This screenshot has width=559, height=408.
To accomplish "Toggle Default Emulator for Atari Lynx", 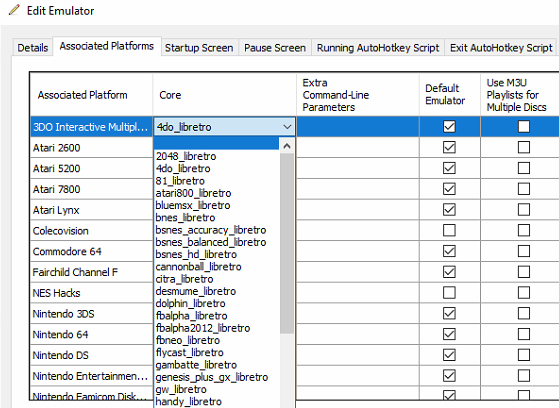I will point(449,210).
